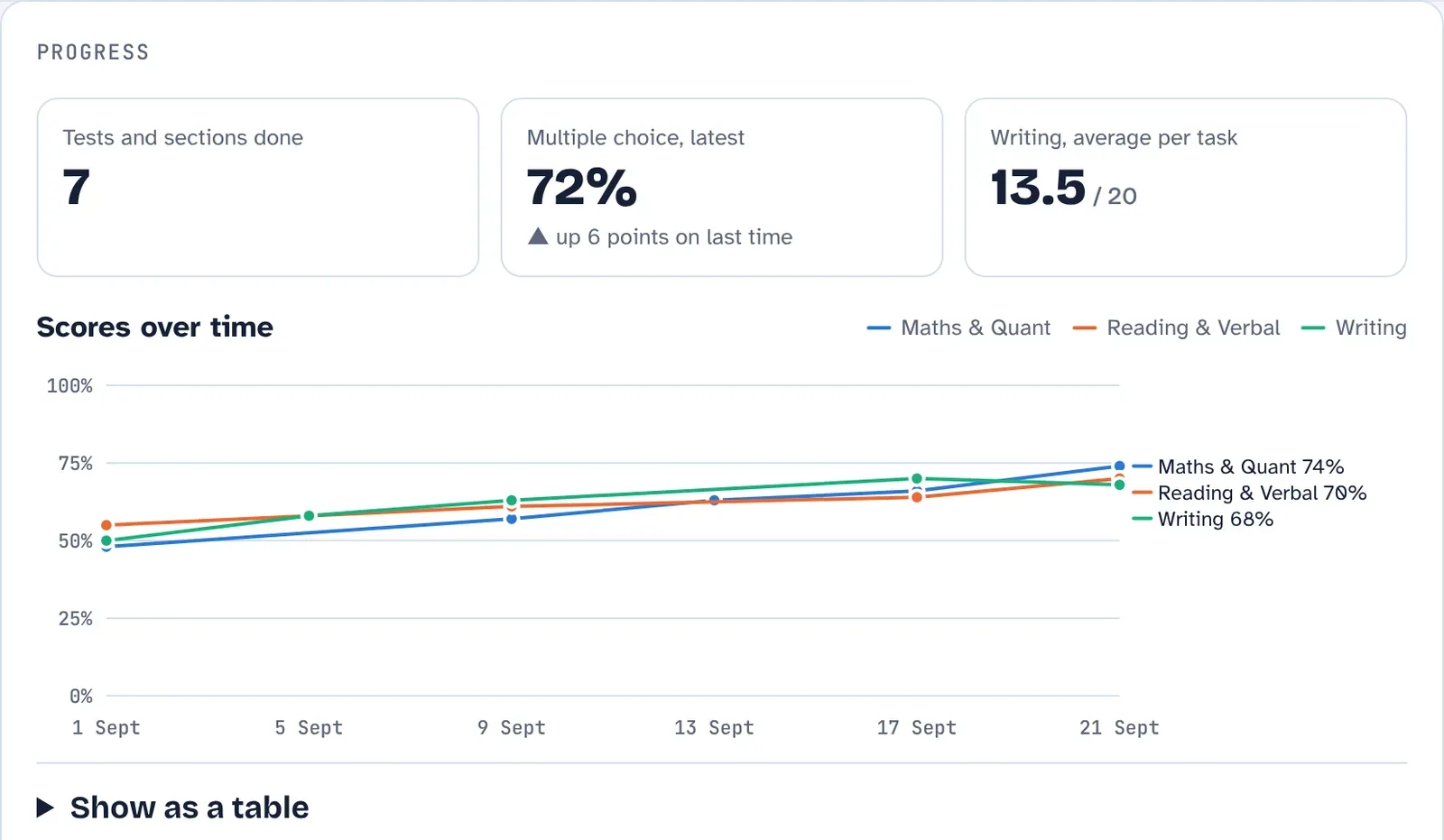The height and width of the screenshot is (840, 1444).
Task: Click the green data point at 5 Sept
Action: (309, 516)
